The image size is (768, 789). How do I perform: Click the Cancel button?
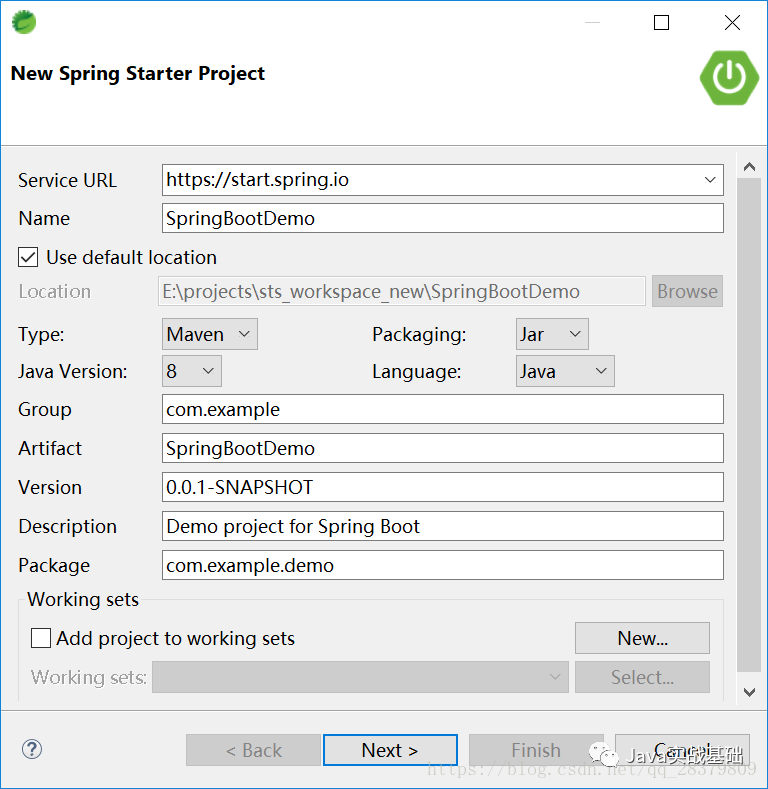pyautogui.click(x=682, y=750)
